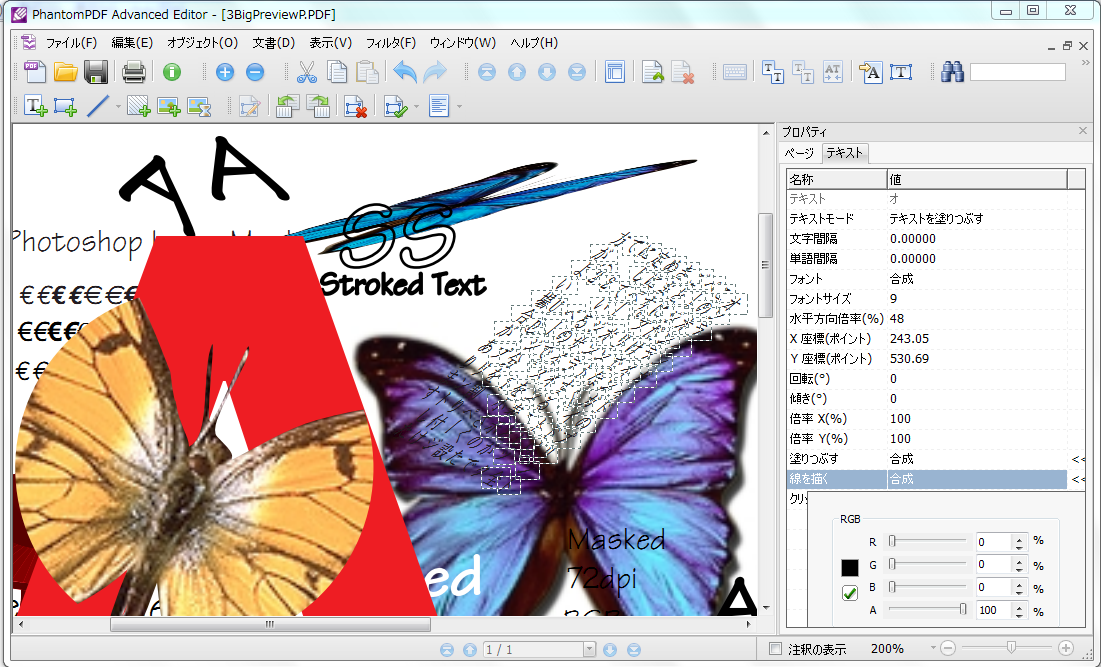Screen dimensions: 1101x667
Task: Open the zoom percentage dropdown arrow
Action: click(933, 648)
